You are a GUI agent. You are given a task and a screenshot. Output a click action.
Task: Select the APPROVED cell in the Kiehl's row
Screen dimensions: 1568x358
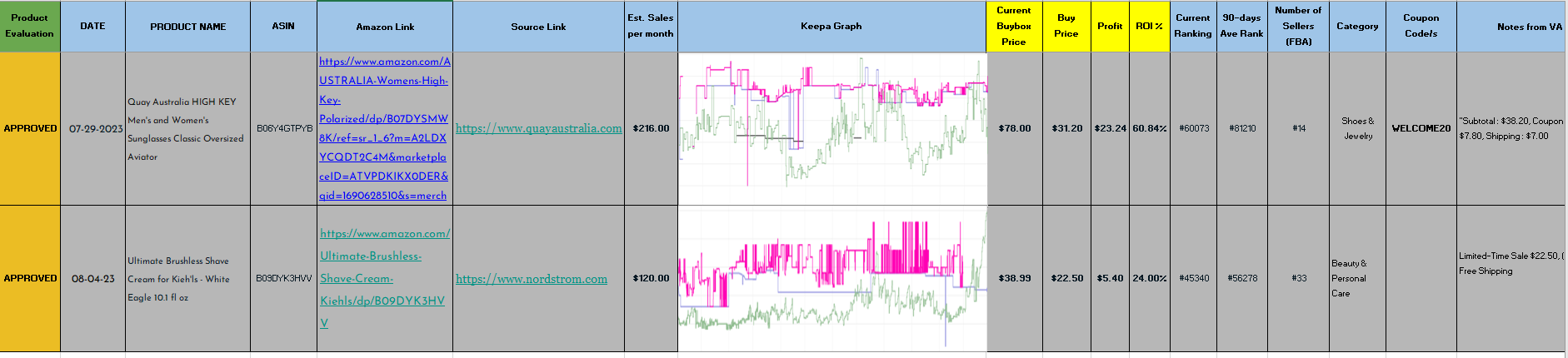pyautogui.click(x=30, y=278)
